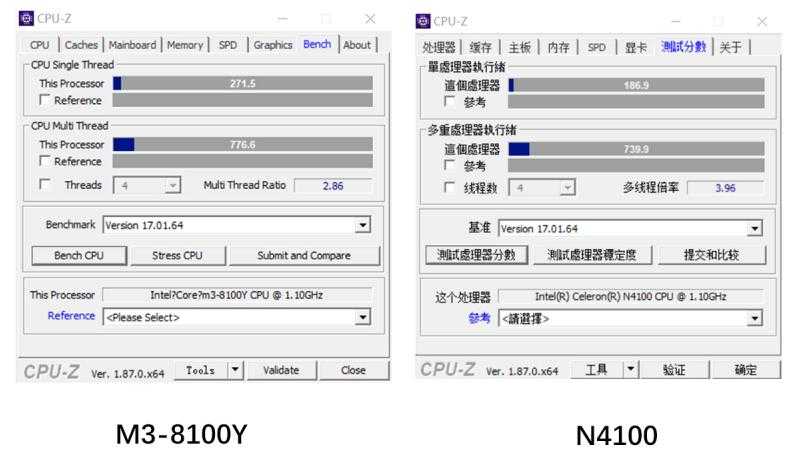800x463 pixels.
Task: Select the 測試分數 tab
Action: coord(684,46)
